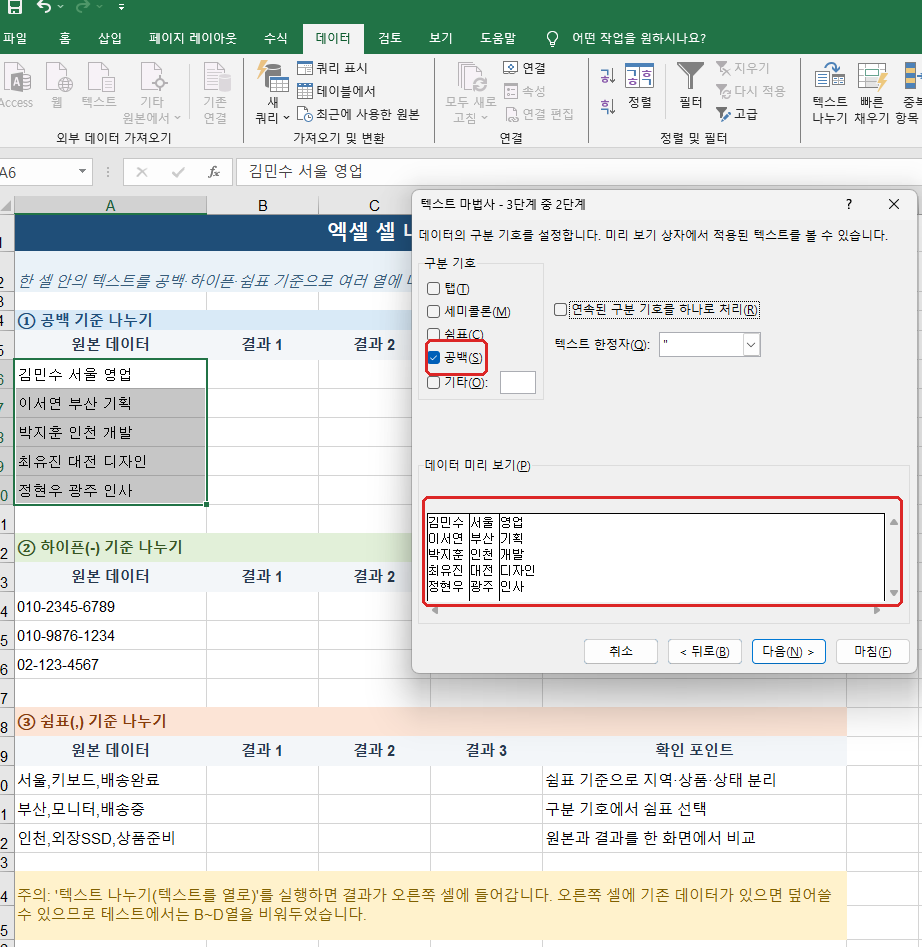
Task: Switch to the 수식 ribbon tab
Action: pyautogui.click(x=275, y=38)
